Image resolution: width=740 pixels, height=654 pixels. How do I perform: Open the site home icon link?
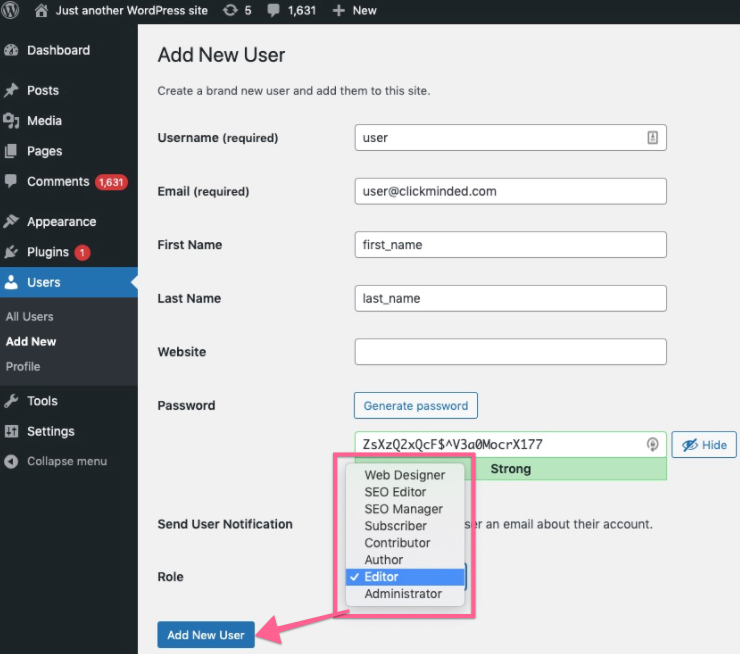tap(41, 10)
